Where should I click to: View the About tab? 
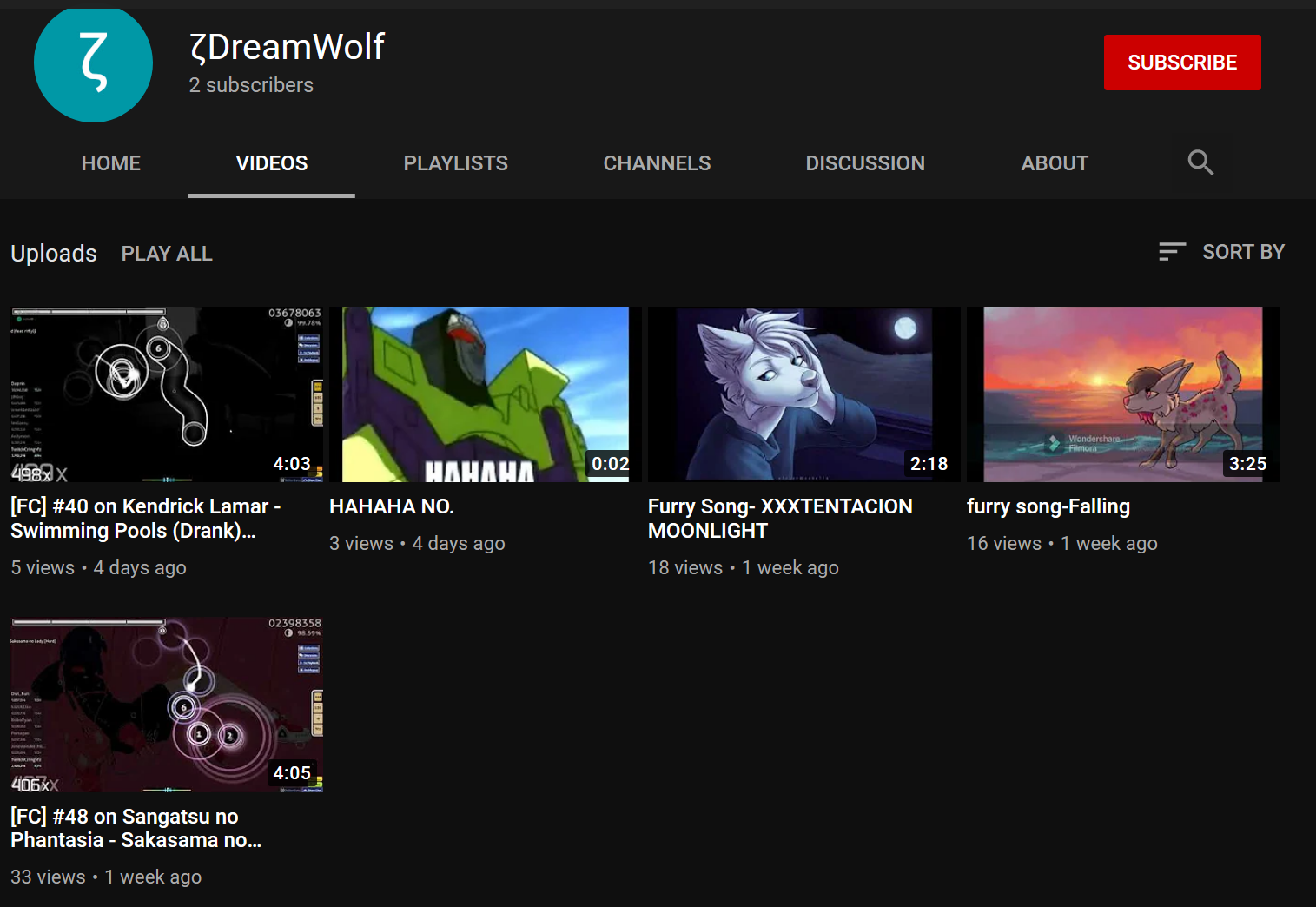1055,163
